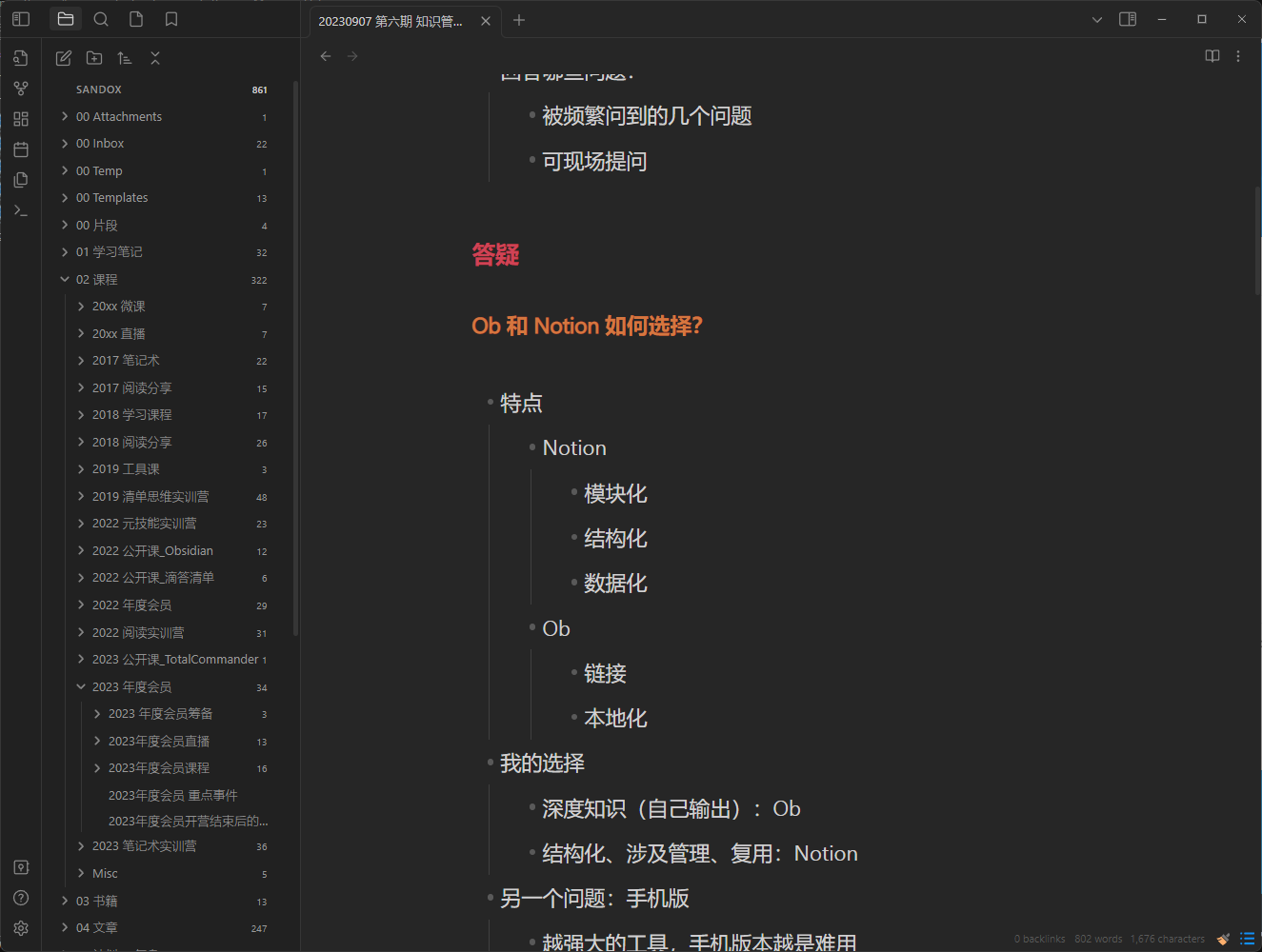Switch note to reading view
The image size is (1262, 952).
point(1212,56)
